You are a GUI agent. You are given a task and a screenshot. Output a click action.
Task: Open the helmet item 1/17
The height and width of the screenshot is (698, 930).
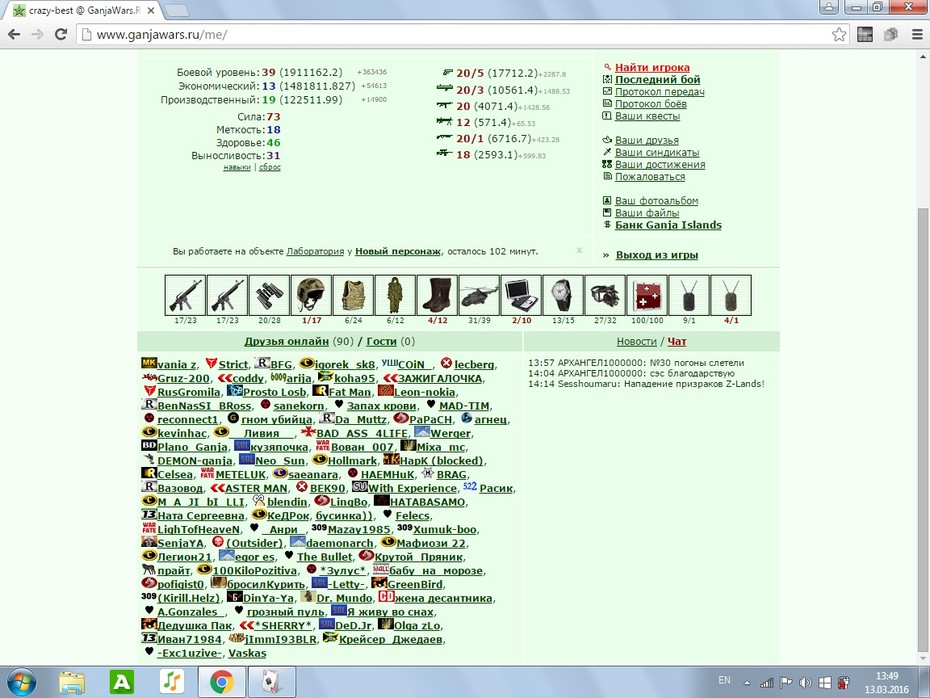point(311,295)
